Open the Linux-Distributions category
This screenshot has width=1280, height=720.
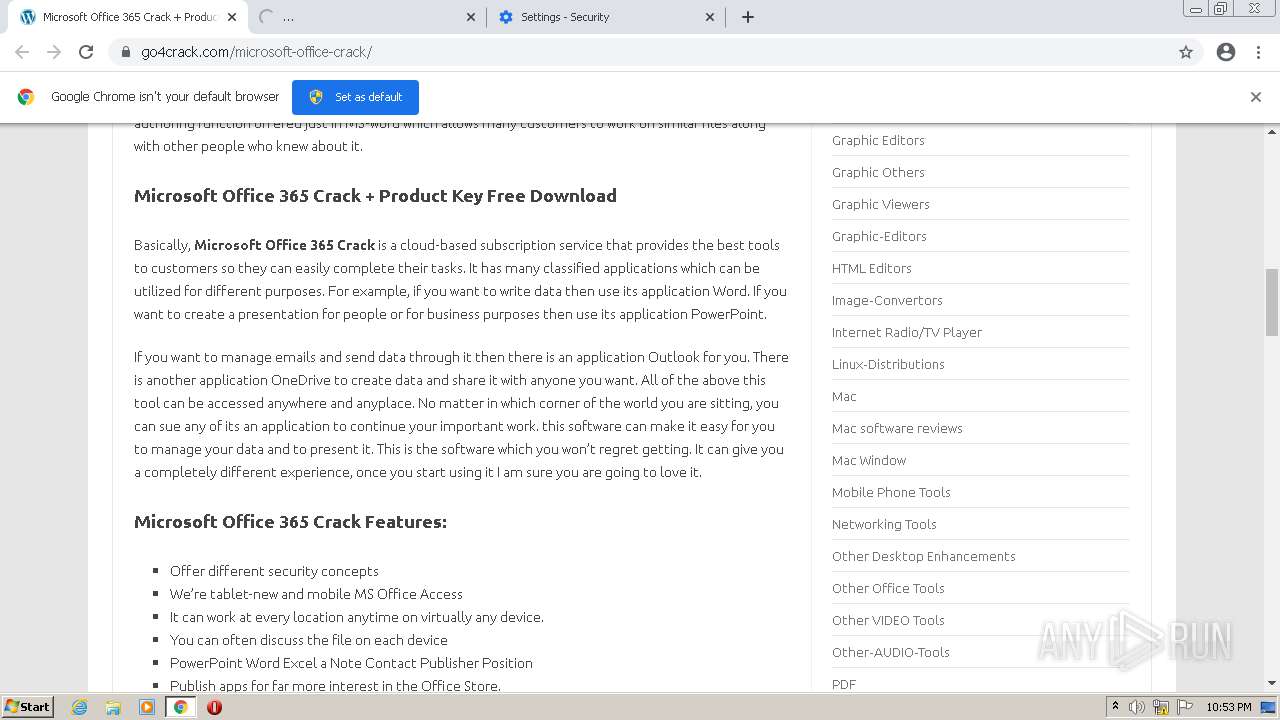pos(888,365)
